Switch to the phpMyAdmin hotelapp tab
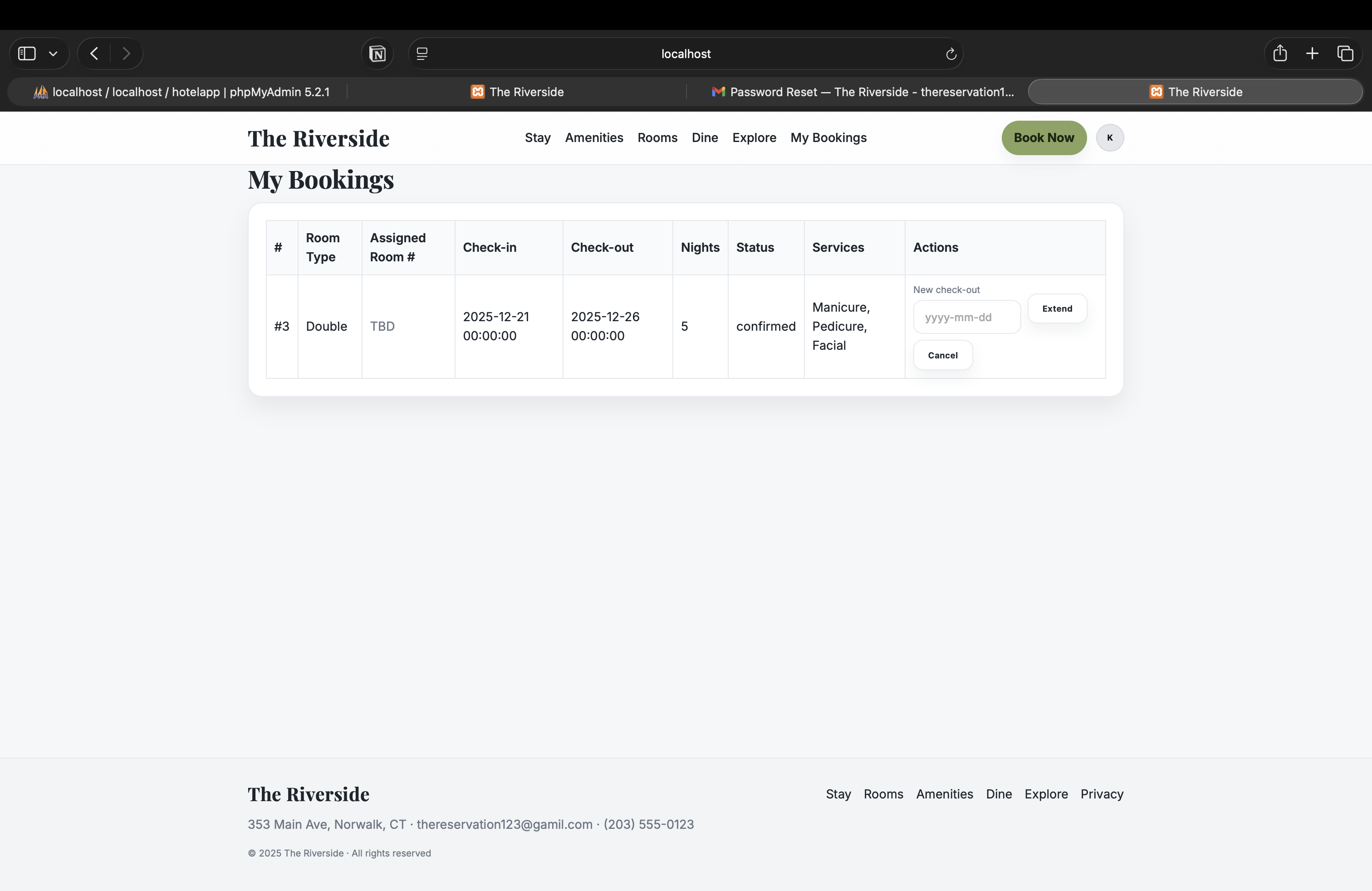Screen dimensions: 1372x891 coord(181,92)
